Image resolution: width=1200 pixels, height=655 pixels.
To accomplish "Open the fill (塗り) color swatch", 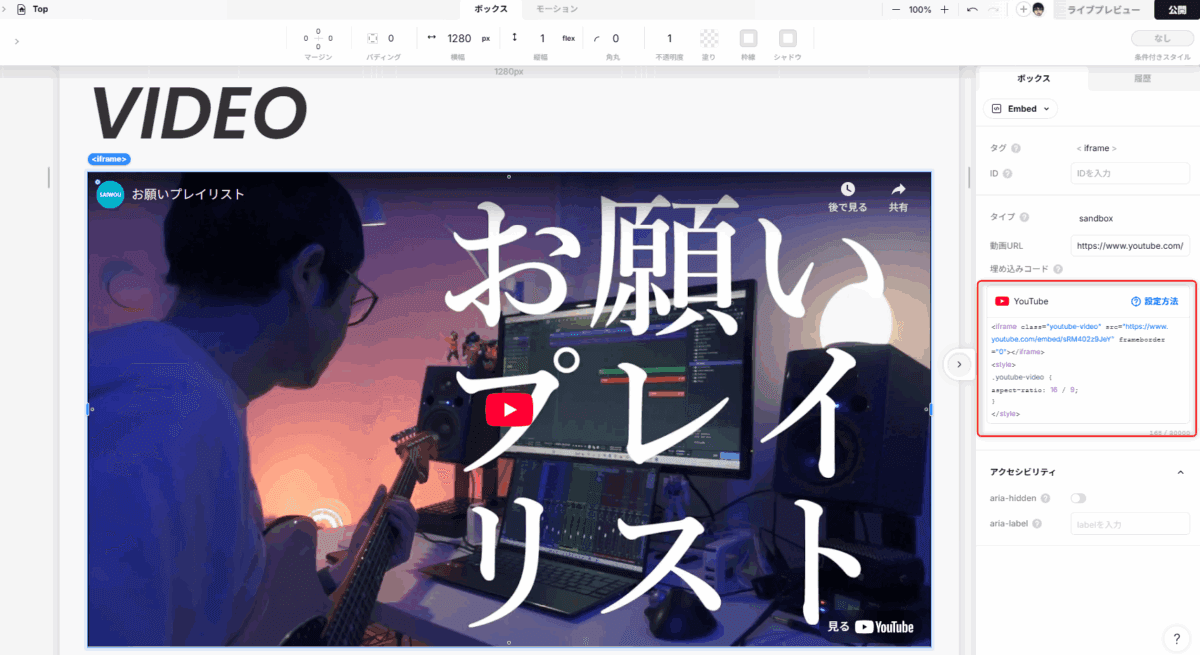I will point(709,39).
